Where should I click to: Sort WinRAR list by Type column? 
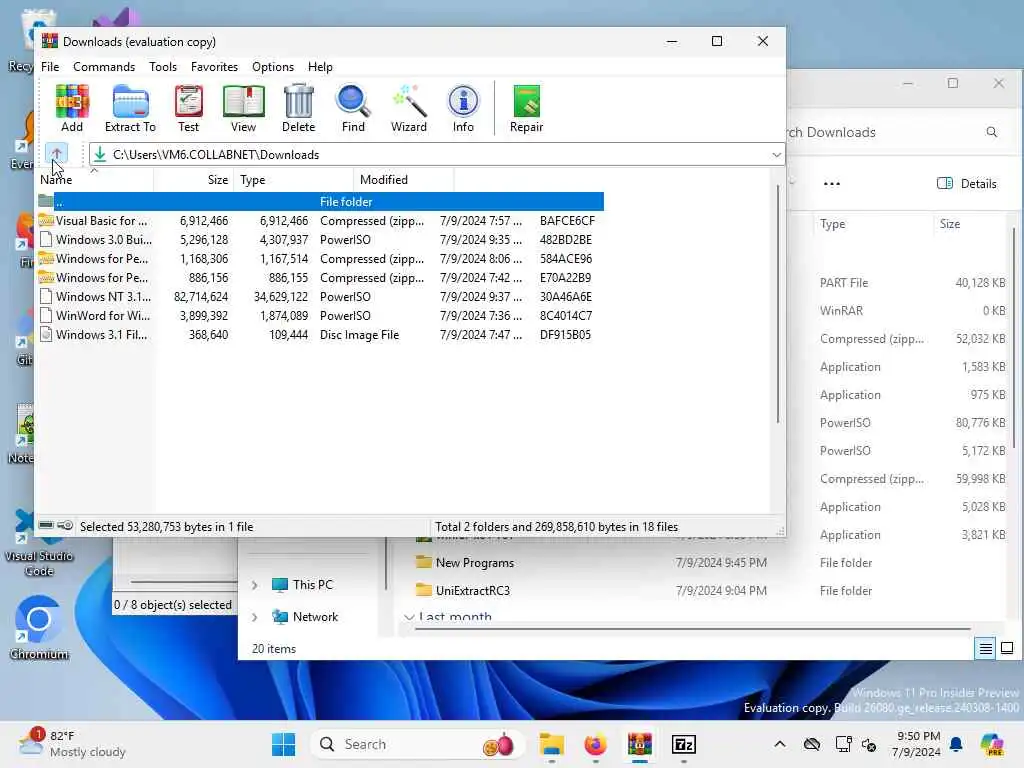294,180
